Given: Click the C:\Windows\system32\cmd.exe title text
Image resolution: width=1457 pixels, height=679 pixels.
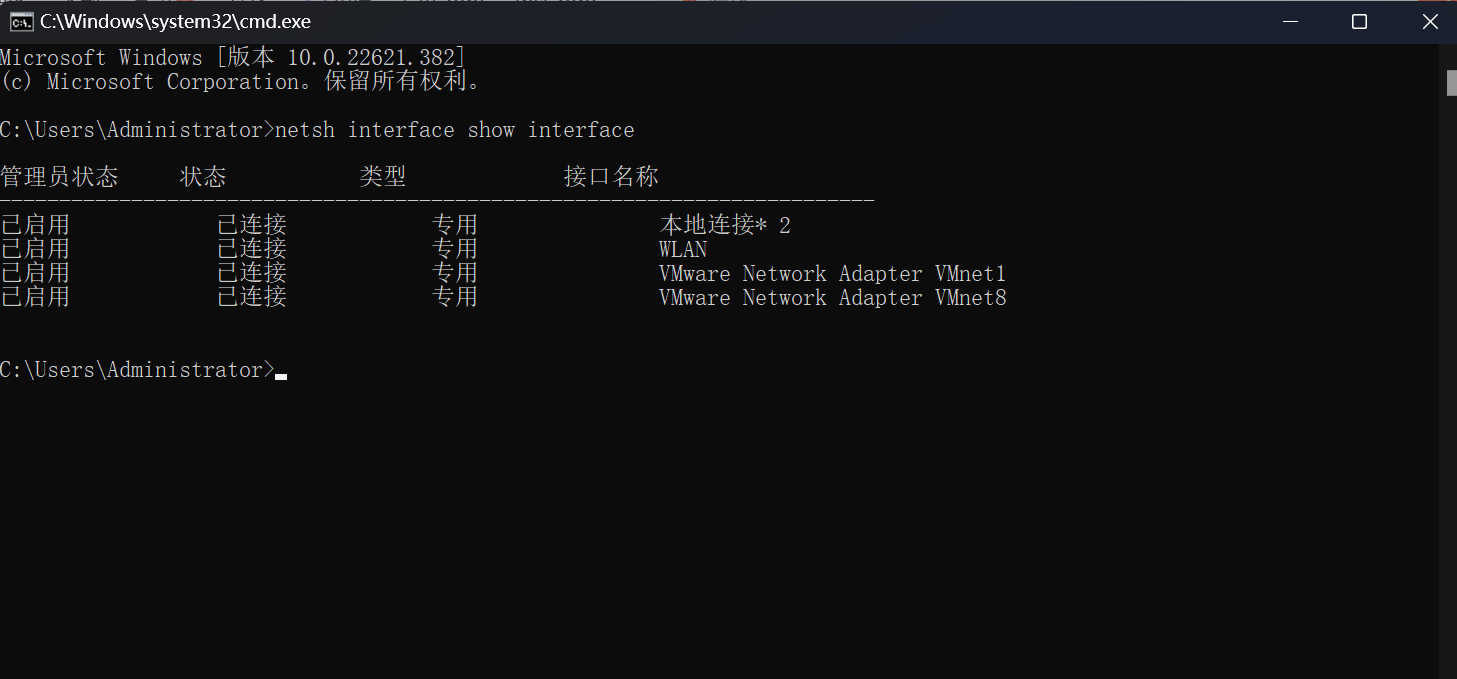Looking at the screenshot, I should point(175,21).
